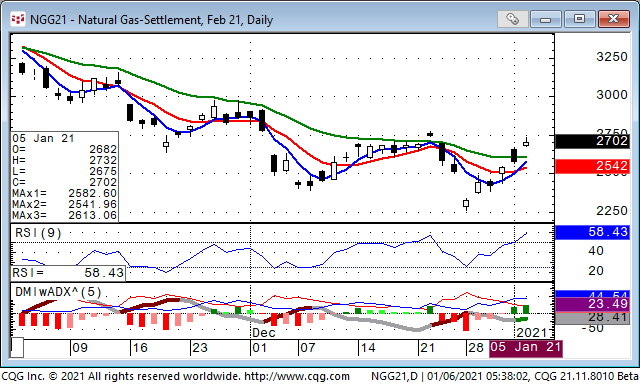Click the black 2702 last price tag
The width and height of the screenshot is (640, 384).
(x=592, y=141)
